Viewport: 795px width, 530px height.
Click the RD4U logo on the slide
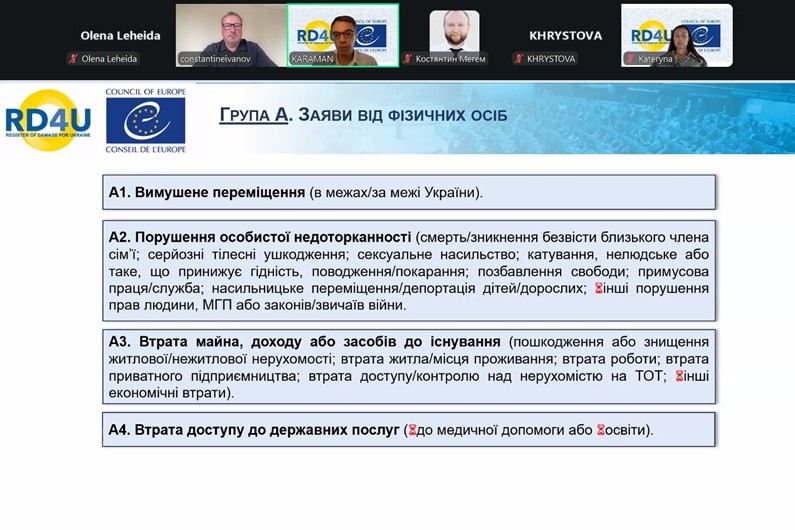48,120
